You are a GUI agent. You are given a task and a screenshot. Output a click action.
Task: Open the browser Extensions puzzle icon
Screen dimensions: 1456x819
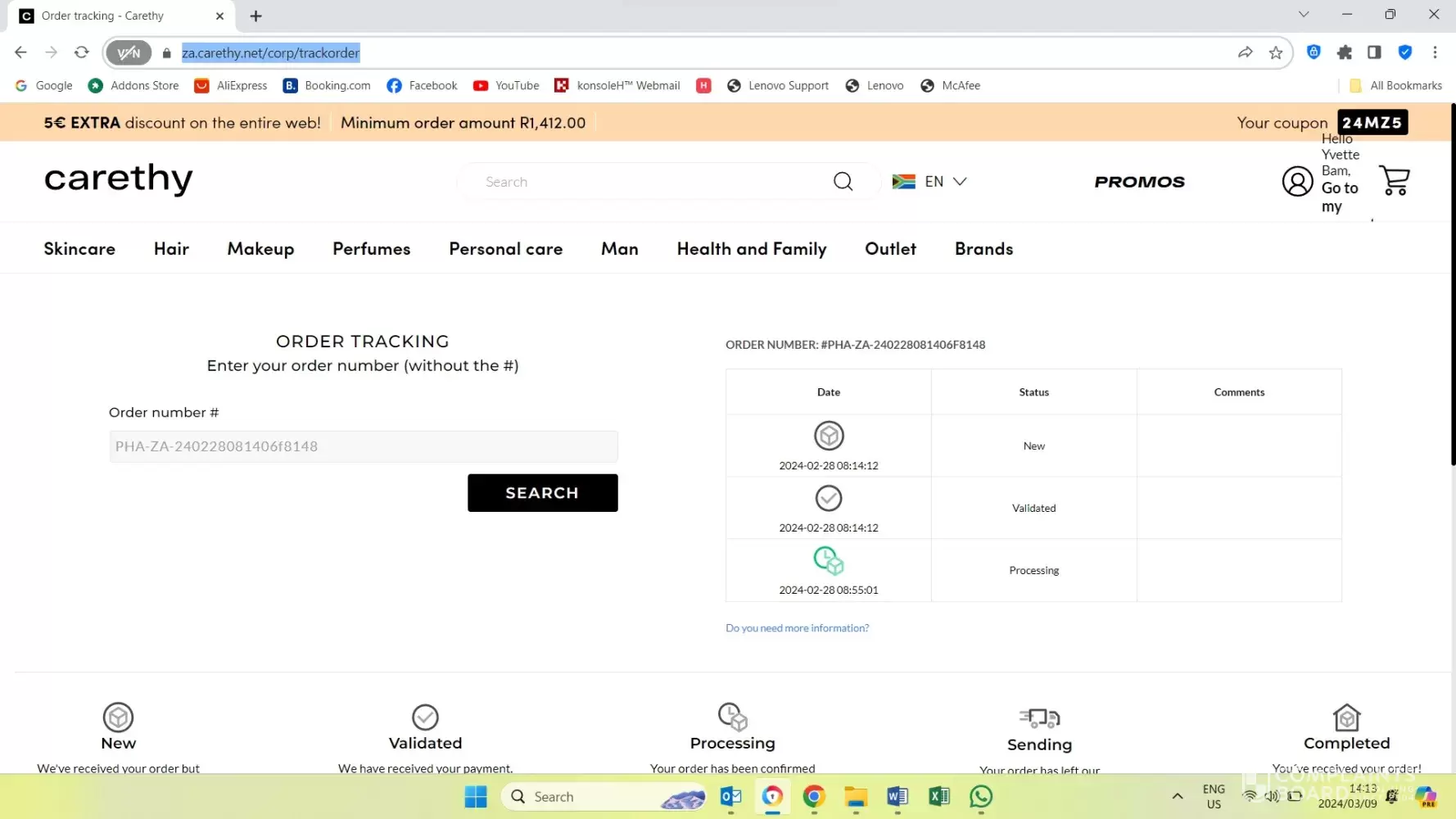[1344, 53]
